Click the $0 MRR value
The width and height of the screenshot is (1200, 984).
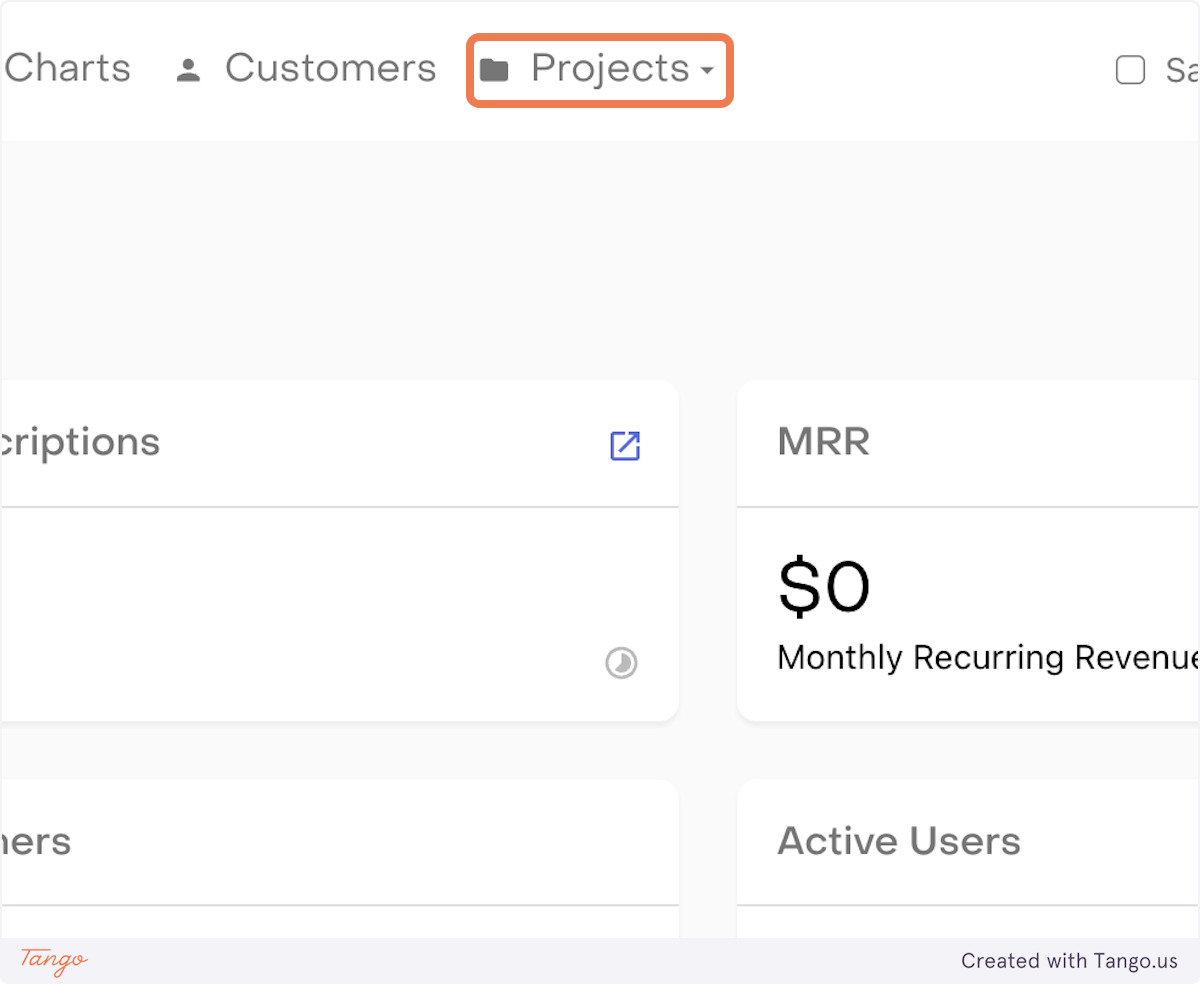824,587
